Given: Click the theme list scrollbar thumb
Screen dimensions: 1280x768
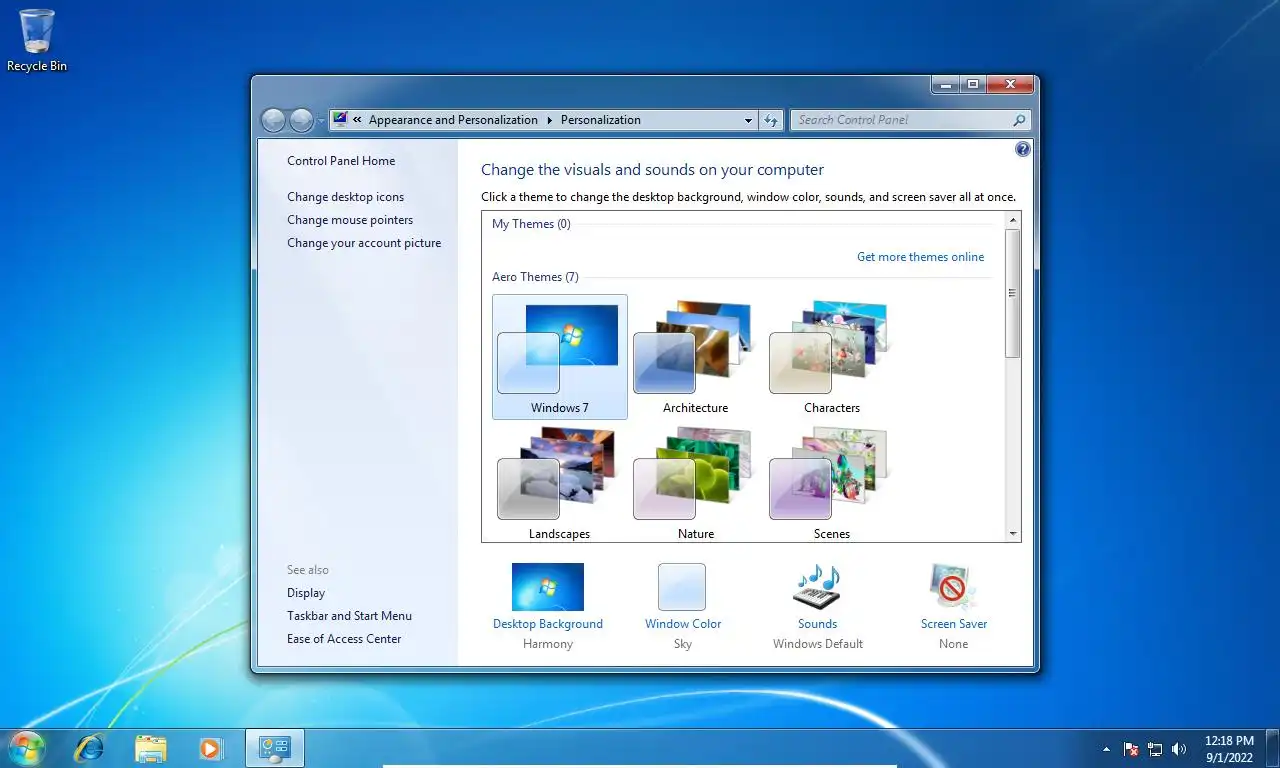Looking at the screenshot, I should pos(1013,293).
